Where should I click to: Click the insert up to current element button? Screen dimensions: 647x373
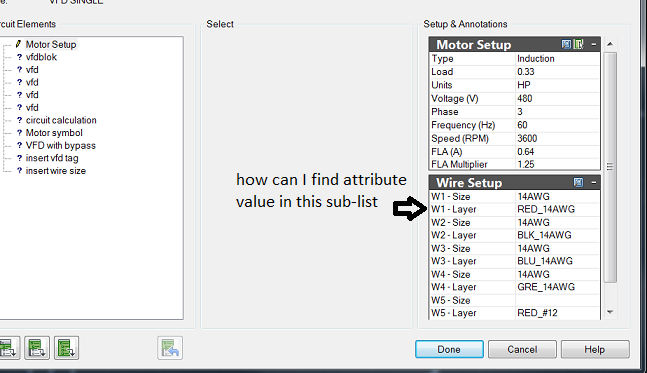[x=37, y=348]
